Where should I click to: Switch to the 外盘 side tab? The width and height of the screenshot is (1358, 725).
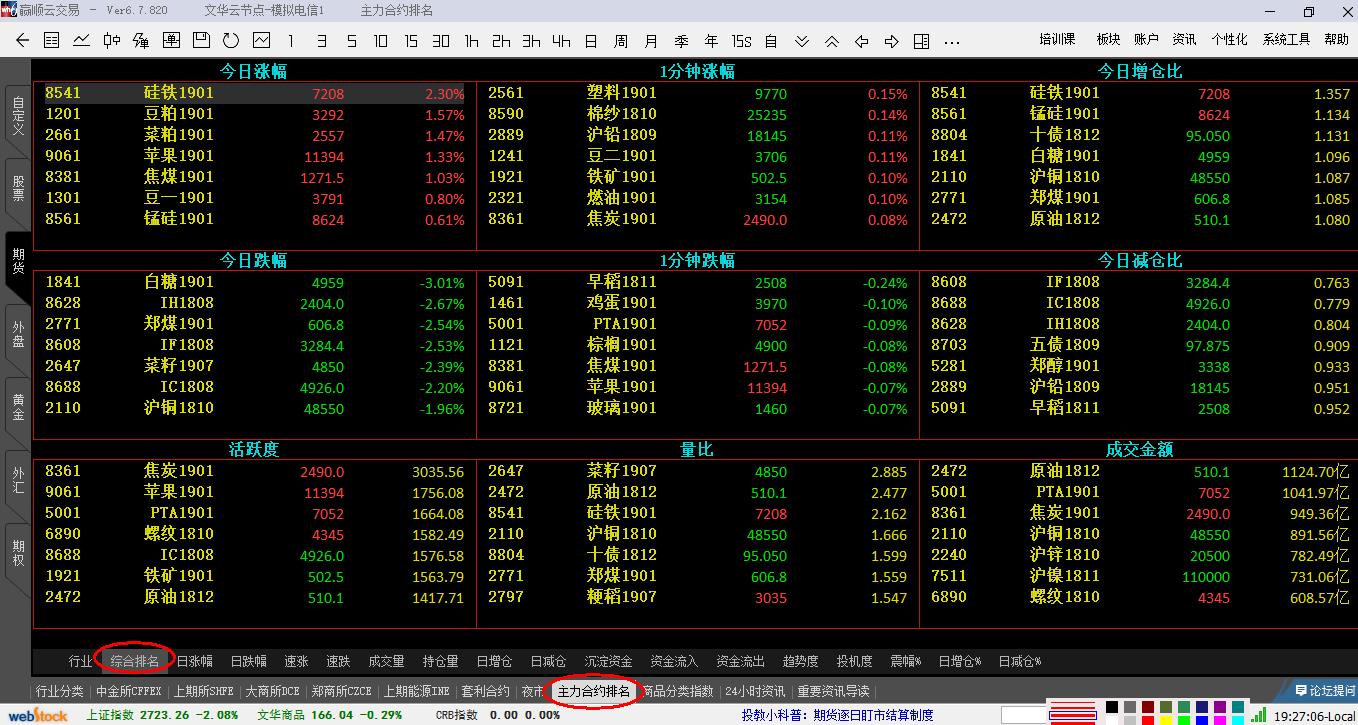(17, 334)
